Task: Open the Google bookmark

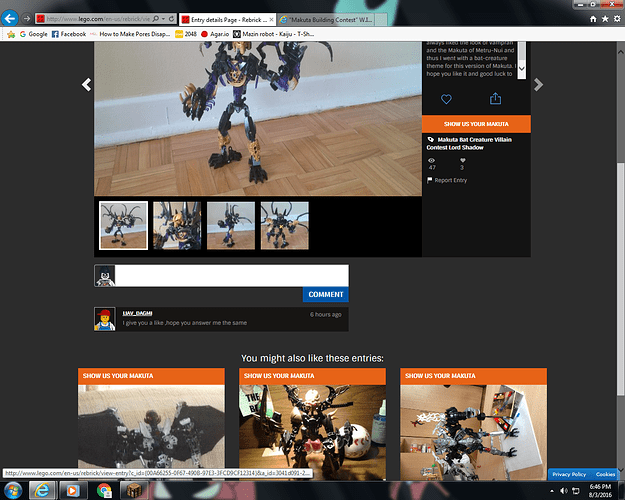Action: coord(33,34)
